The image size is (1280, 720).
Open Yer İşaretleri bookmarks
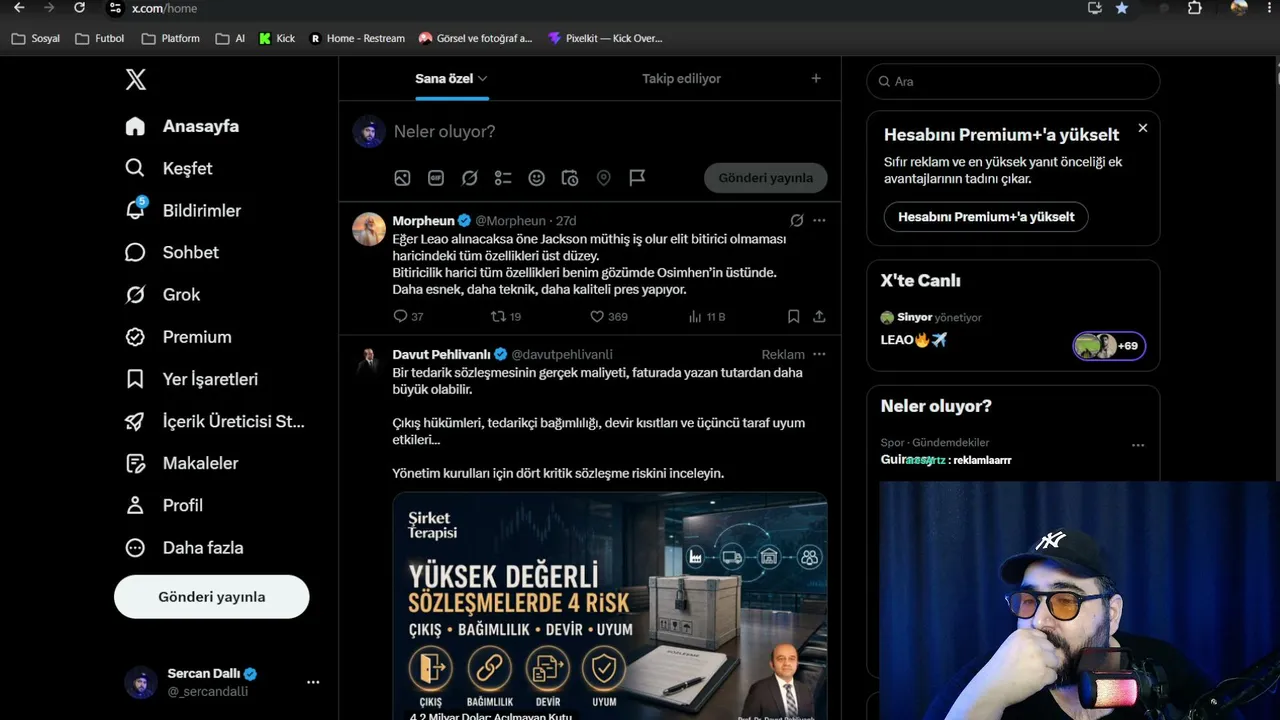click(x=191, y=379)
